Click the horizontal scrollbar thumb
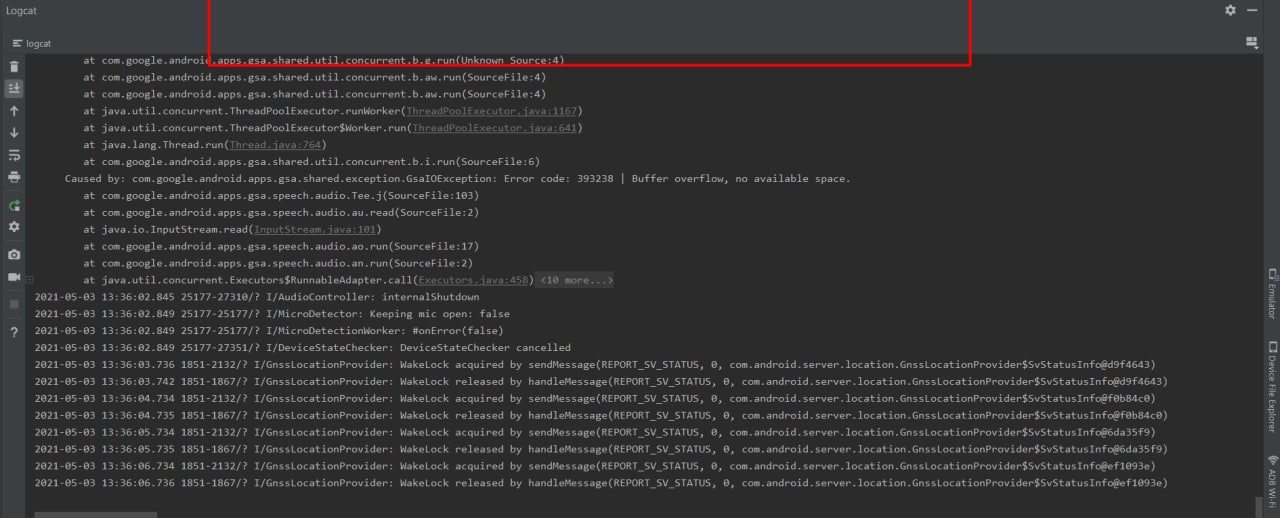This screenshot has height=518, width=1280. click(96, 515)
